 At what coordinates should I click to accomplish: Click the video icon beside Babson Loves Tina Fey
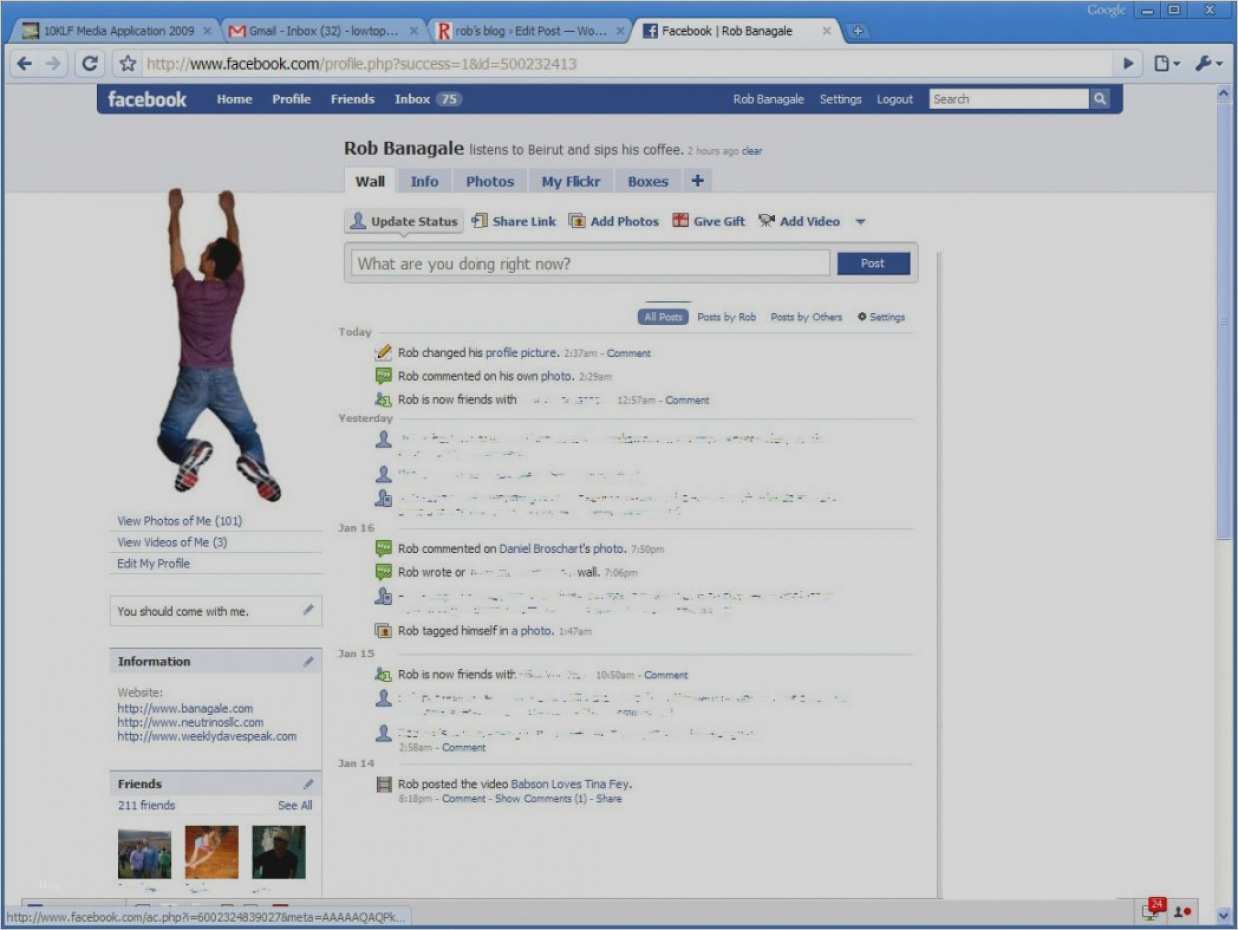383,785
